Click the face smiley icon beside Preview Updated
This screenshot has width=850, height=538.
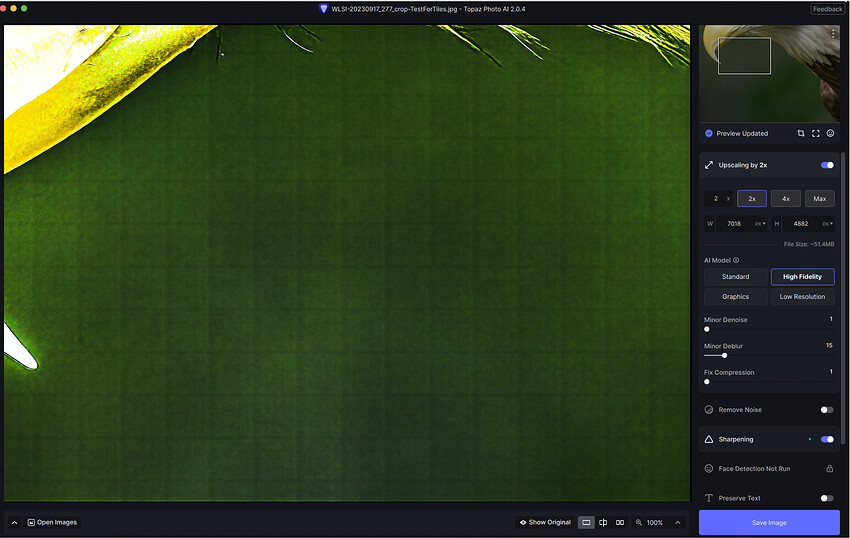(x=830, y=133)
